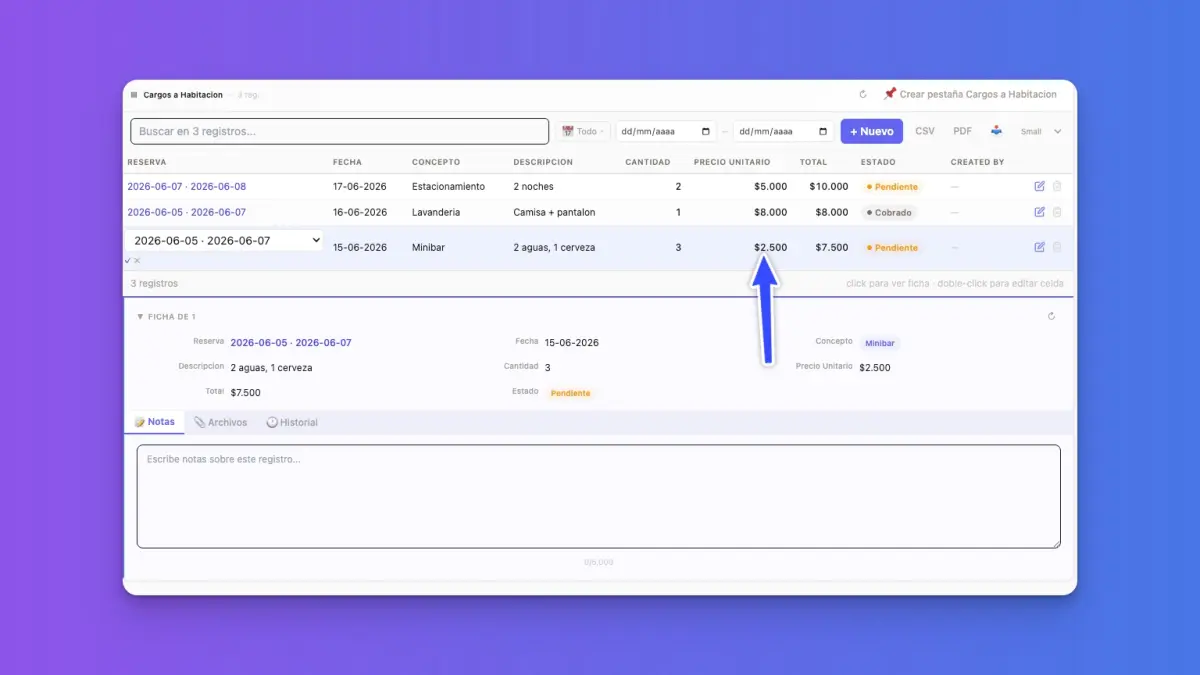This screenshot has width=1200, height=675.
Task: Delete the Lavanderia row using trash icon
Action: (x=1057, y=212)
